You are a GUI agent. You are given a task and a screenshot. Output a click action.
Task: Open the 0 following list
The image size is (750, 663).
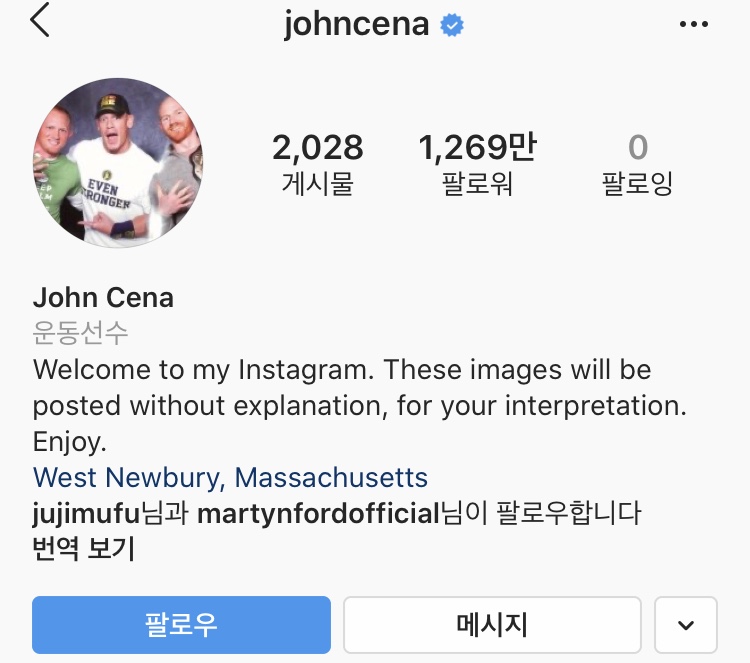click(x=638, y=164)
